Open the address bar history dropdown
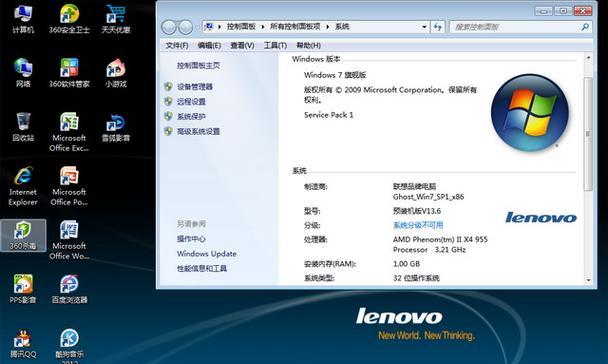The height and width of the screenshot is (364, 608). [x=424, y=27]
